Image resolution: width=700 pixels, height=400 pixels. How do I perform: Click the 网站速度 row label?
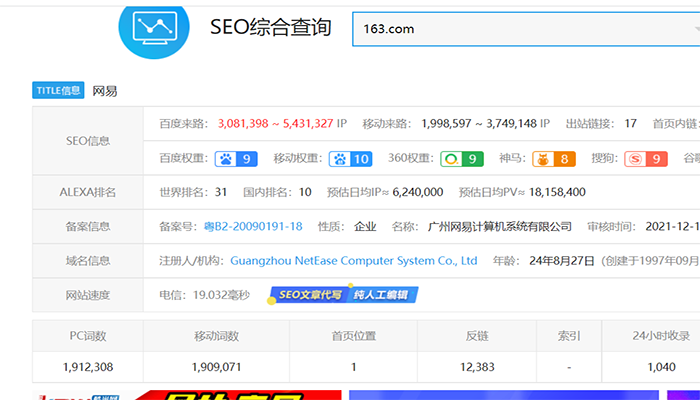pyautogui.click(x=88, y=295)
